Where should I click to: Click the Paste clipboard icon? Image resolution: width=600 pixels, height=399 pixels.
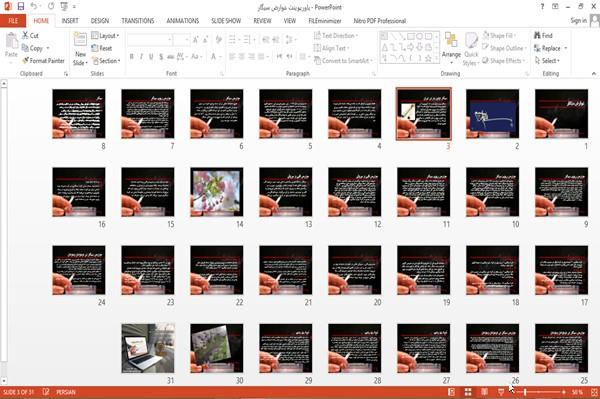(11, 41)
